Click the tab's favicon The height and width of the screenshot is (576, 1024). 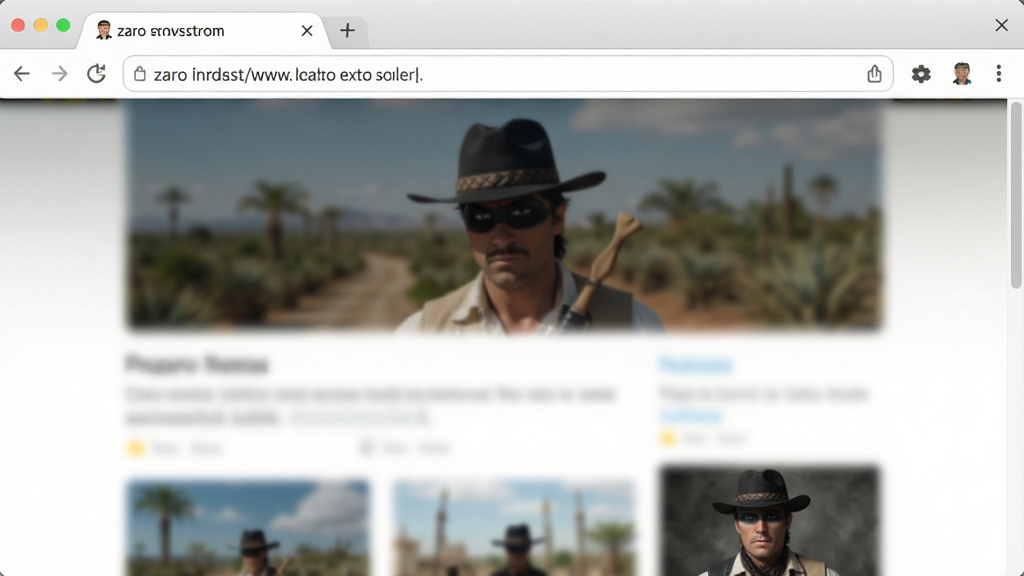[103, 30]
